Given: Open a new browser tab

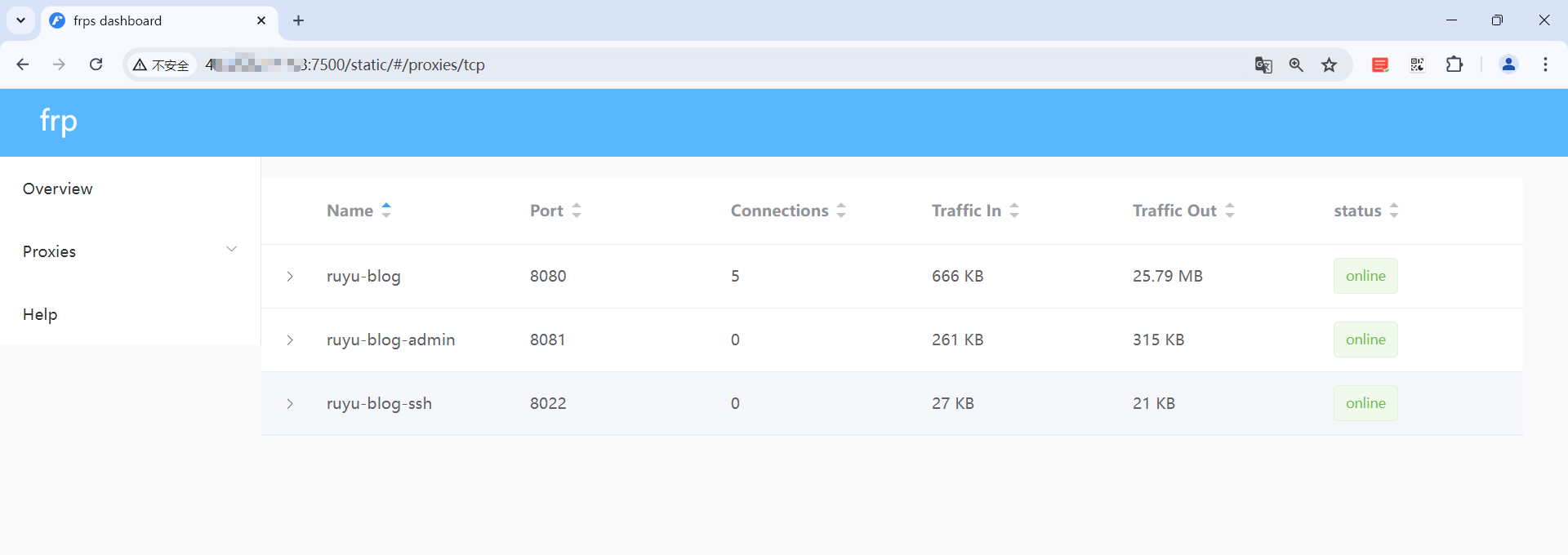Looking at the screenshot, I should pos(298,20).
